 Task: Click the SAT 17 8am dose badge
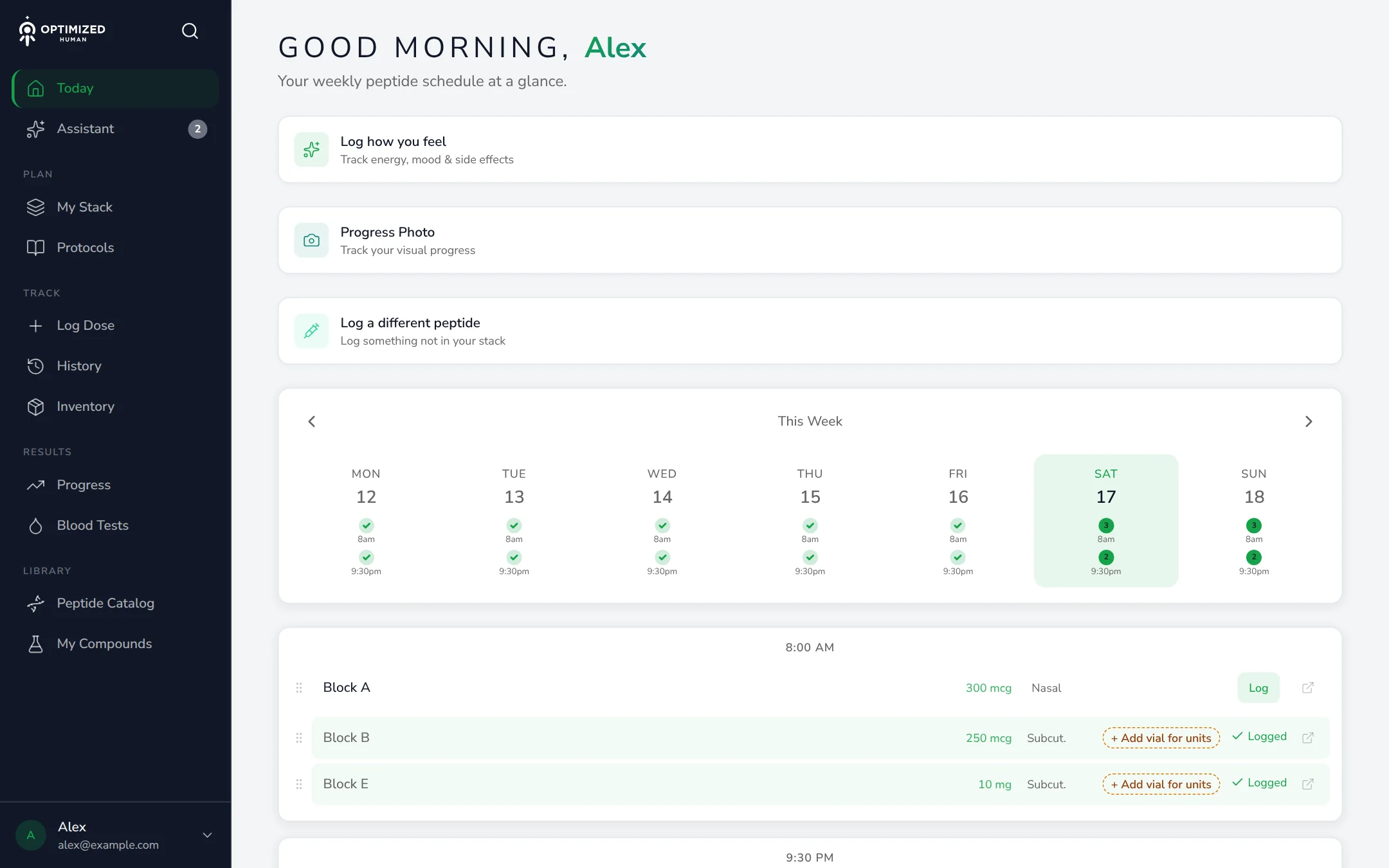[x=1106, y=525]
